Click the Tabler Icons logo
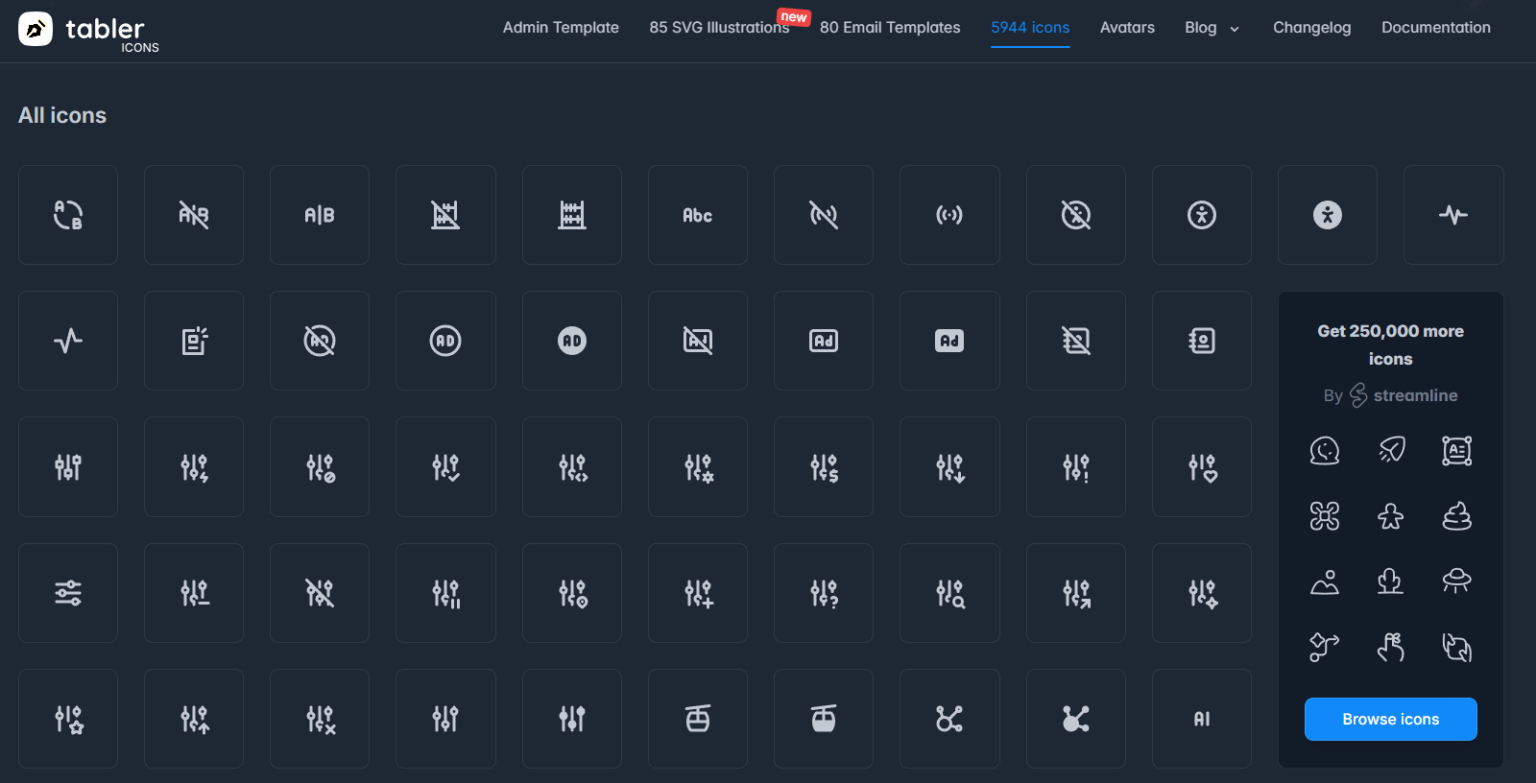The image size is (1536, 783). click(89, 31)
